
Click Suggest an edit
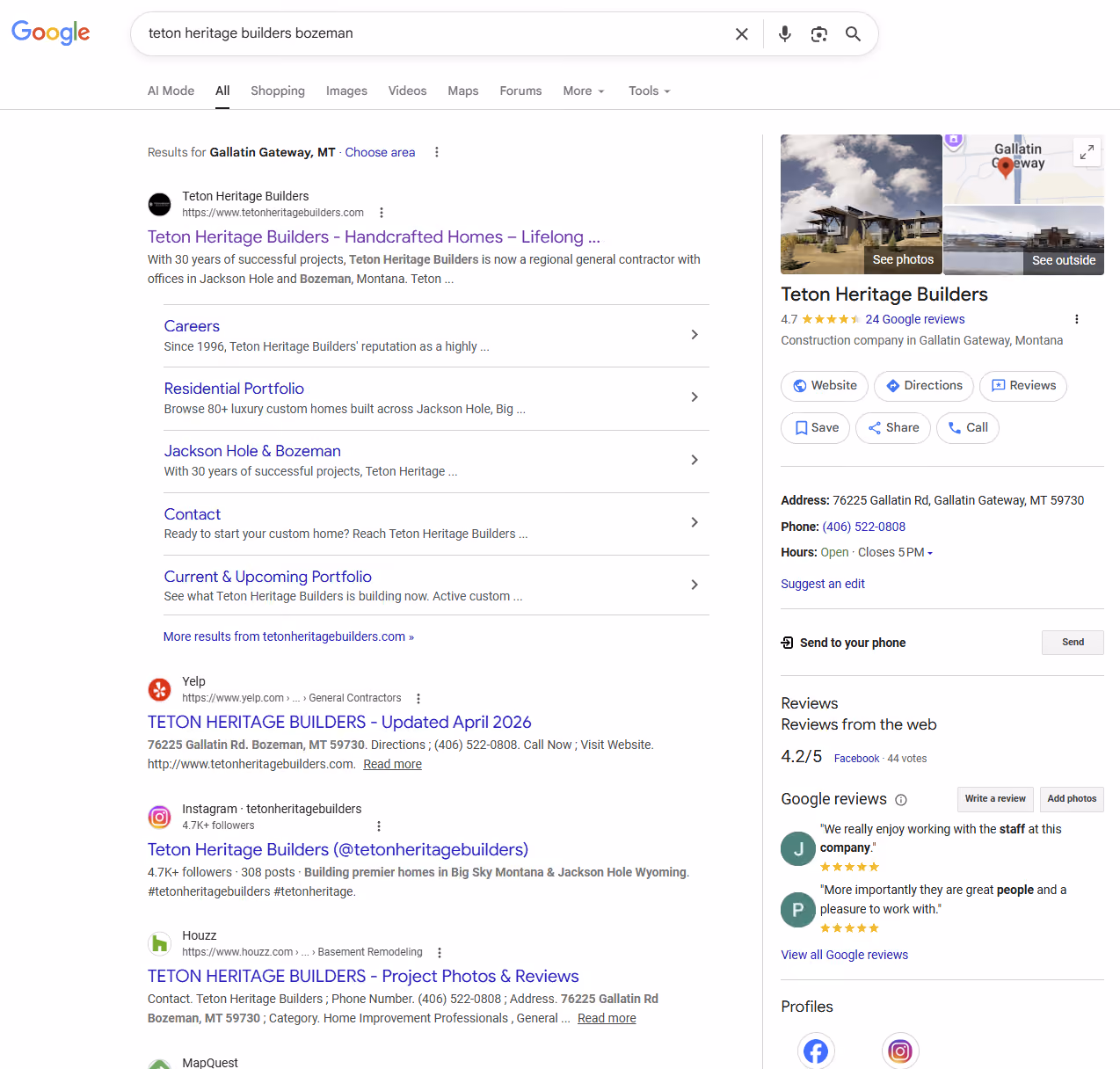[x=823, y=584]
